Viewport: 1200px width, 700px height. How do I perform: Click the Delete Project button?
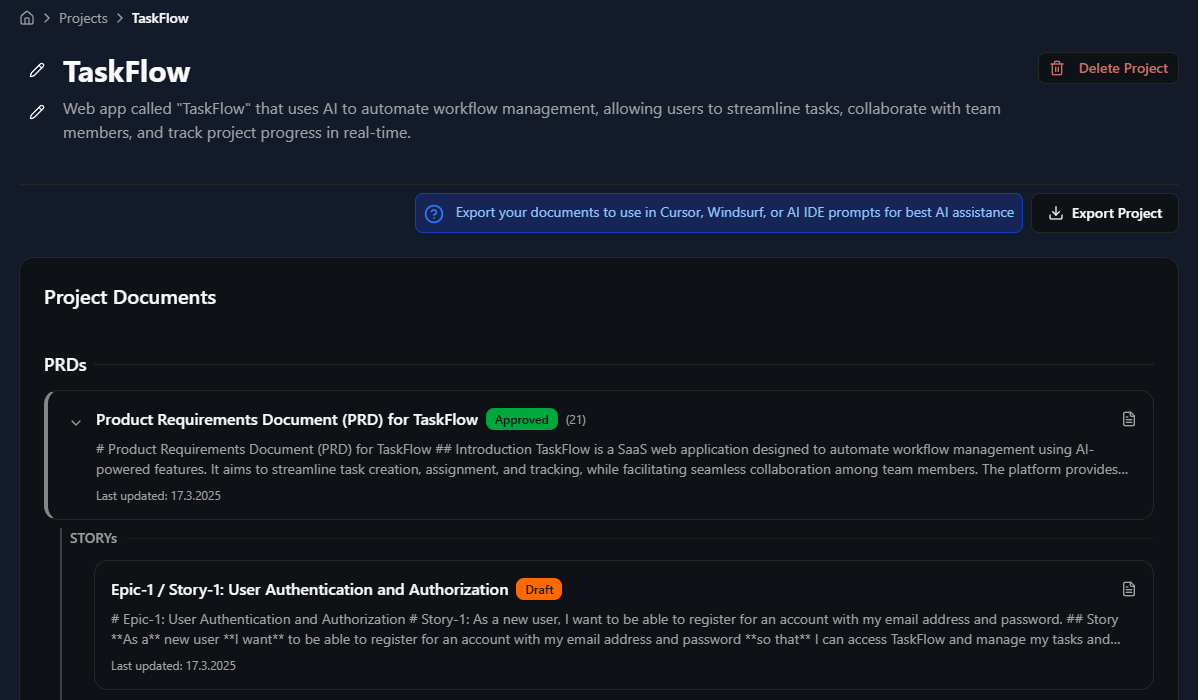tap(1108, 68)
